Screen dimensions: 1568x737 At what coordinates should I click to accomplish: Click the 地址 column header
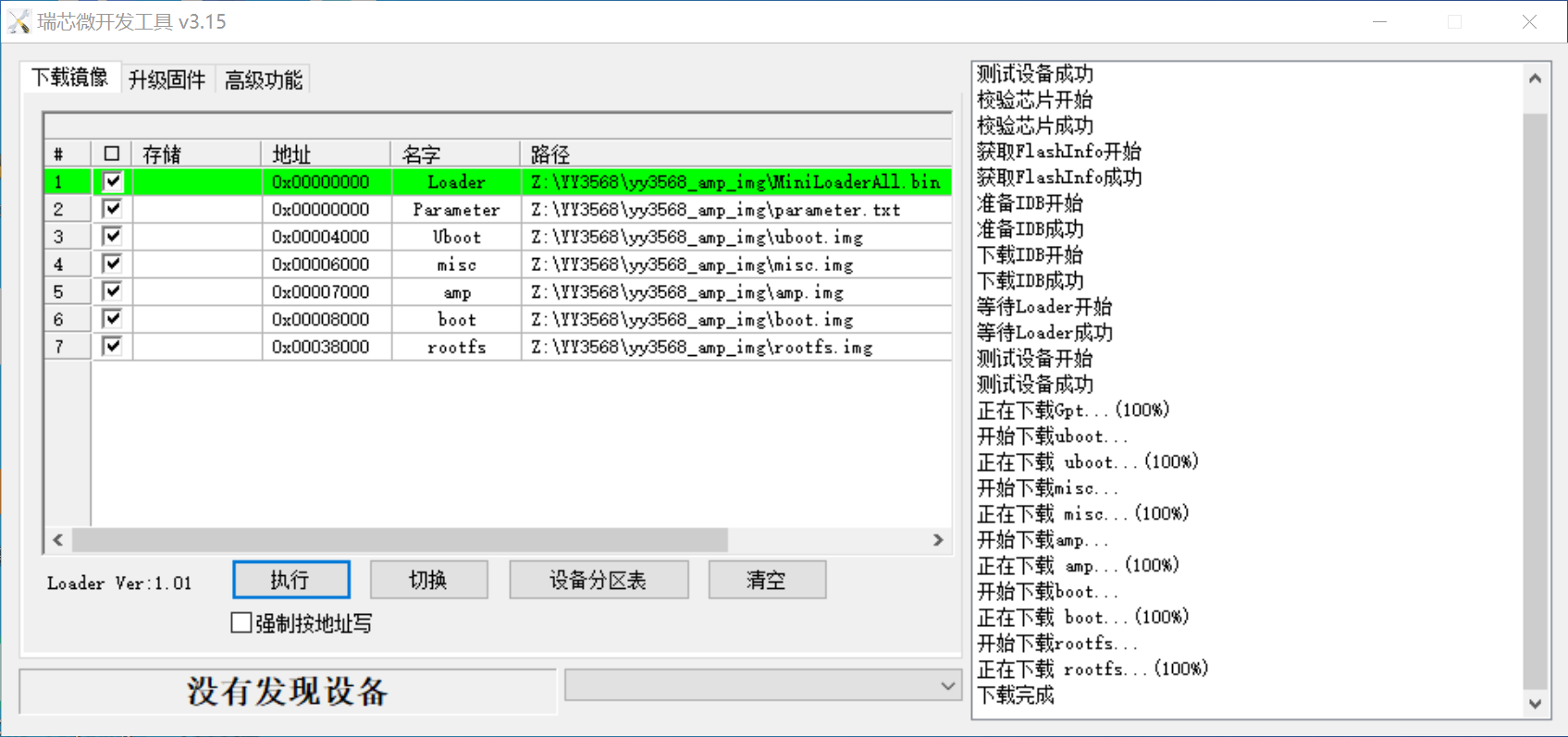click(326, 154)
